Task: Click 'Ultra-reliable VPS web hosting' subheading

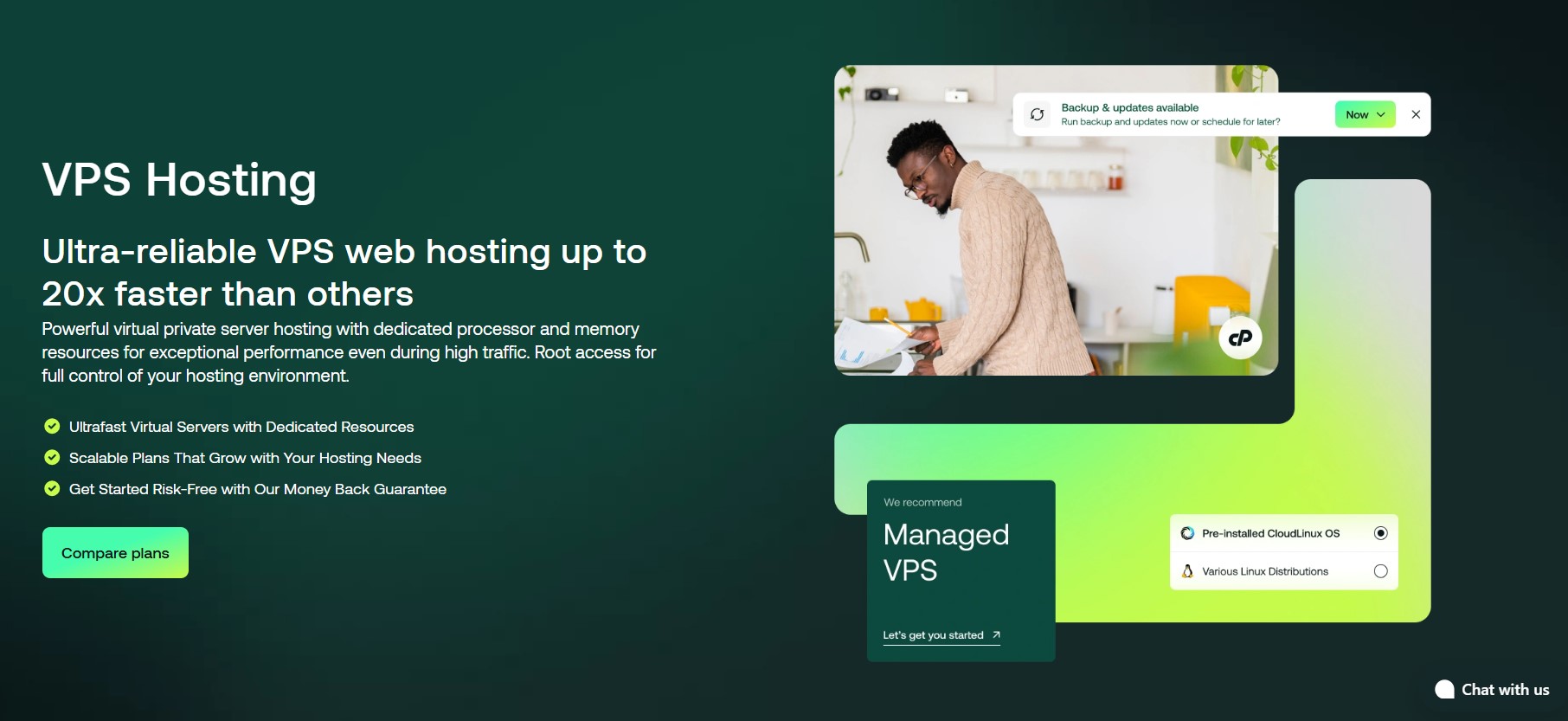Action: 344,273
